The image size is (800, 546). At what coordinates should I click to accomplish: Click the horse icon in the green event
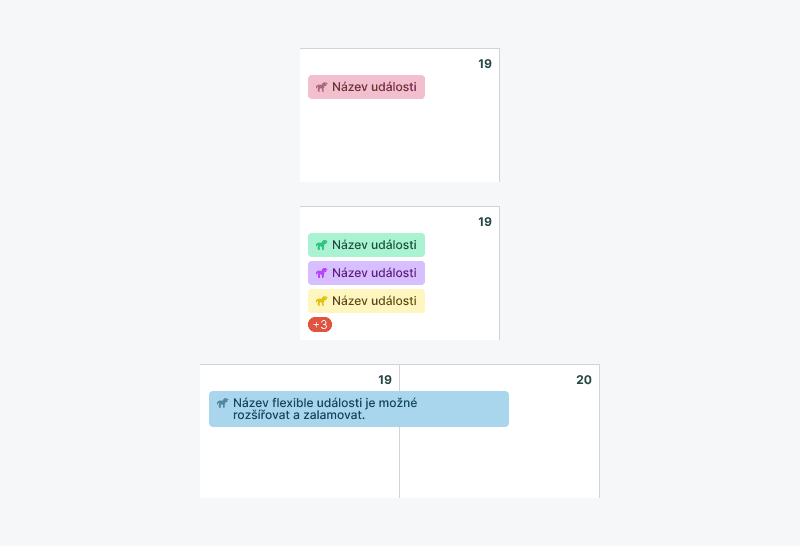[x=321, y=245]
